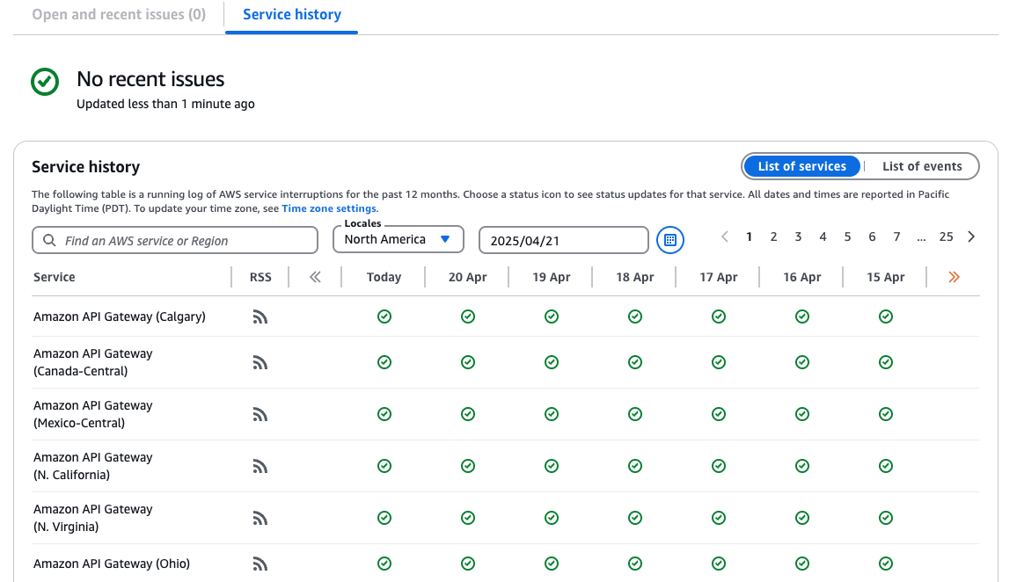Go to page 2 of services
This screenshot has height=582, width=1024.
773,237
